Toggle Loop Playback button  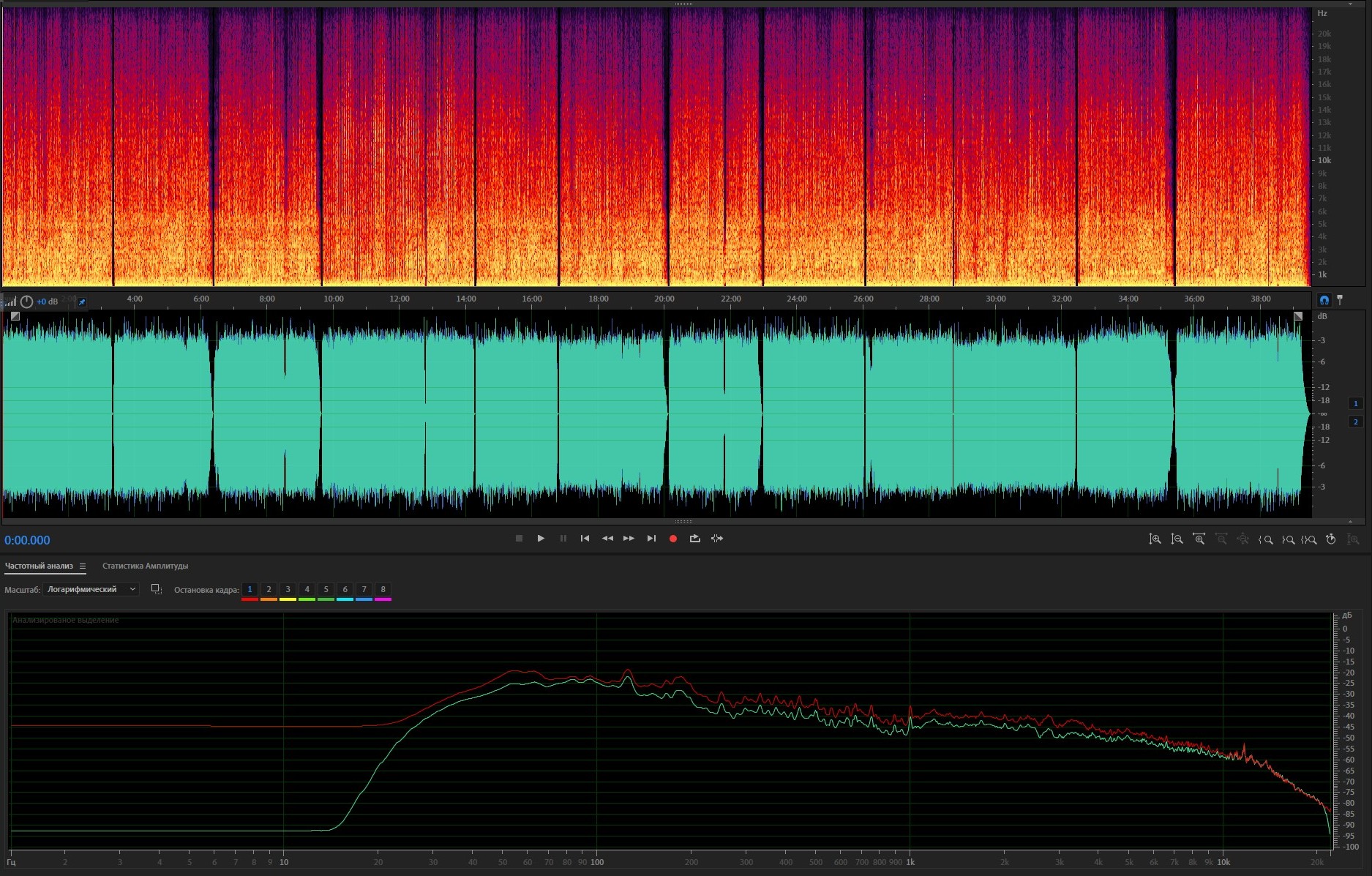point(695,539)
